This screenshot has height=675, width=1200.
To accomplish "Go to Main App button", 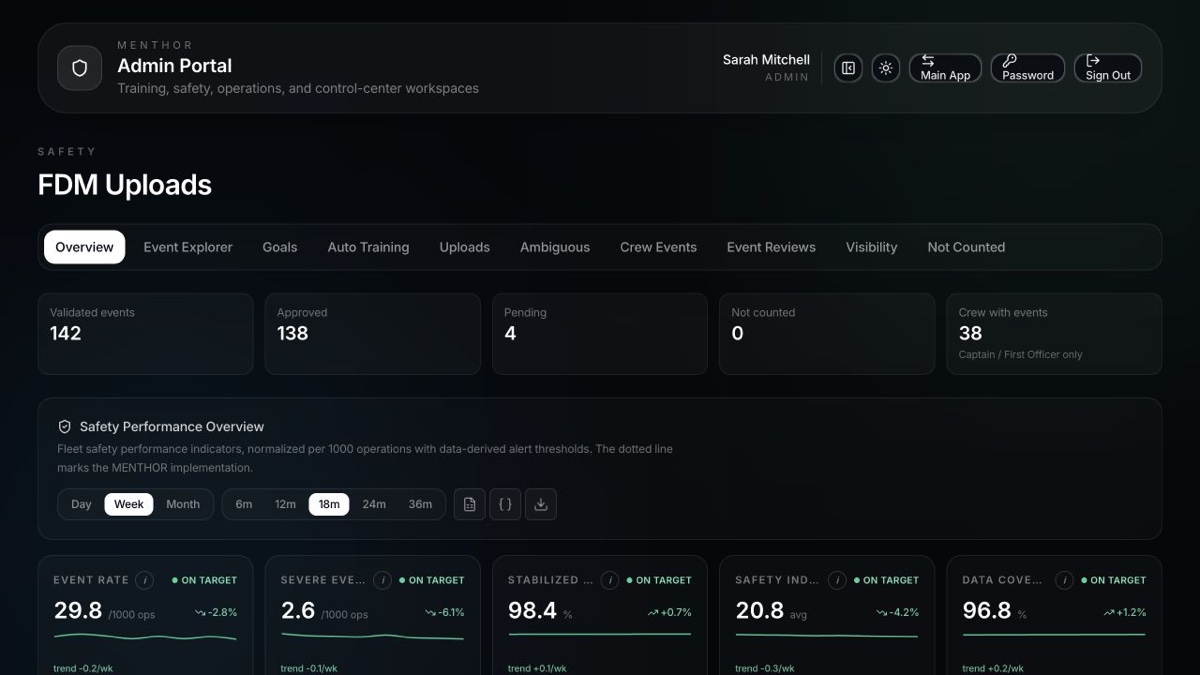I will click(x=945, y=68).
